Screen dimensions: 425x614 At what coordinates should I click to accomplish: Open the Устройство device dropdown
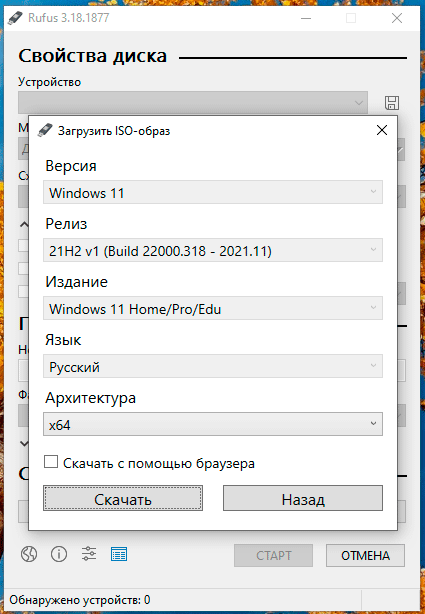(193, 103)
